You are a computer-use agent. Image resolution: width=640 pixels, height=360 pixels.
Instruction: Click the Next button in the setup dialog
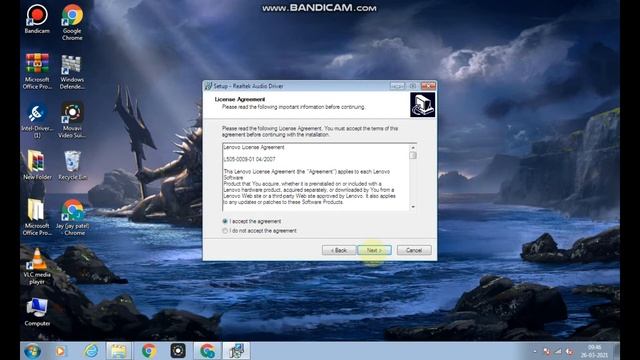pyautogui.click(x=374, y=250)
